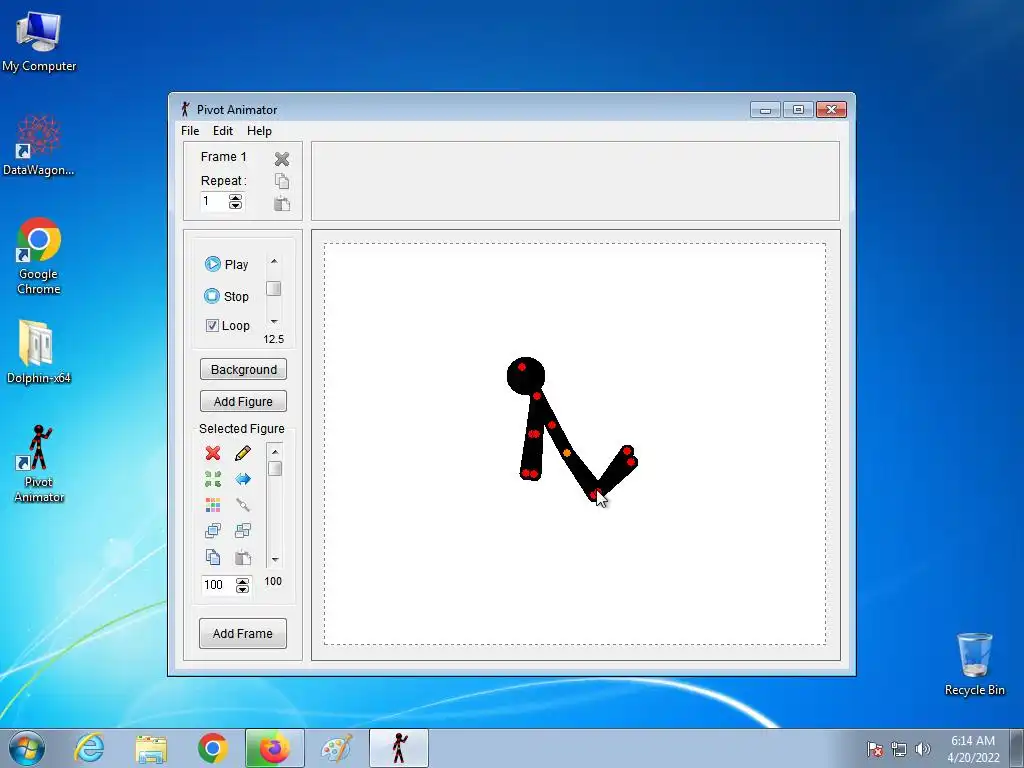Grab the figure opacity slider thumb
The width and height of the screenshot is (1024, 768).
pyautogui.click(x=275, y=469)
